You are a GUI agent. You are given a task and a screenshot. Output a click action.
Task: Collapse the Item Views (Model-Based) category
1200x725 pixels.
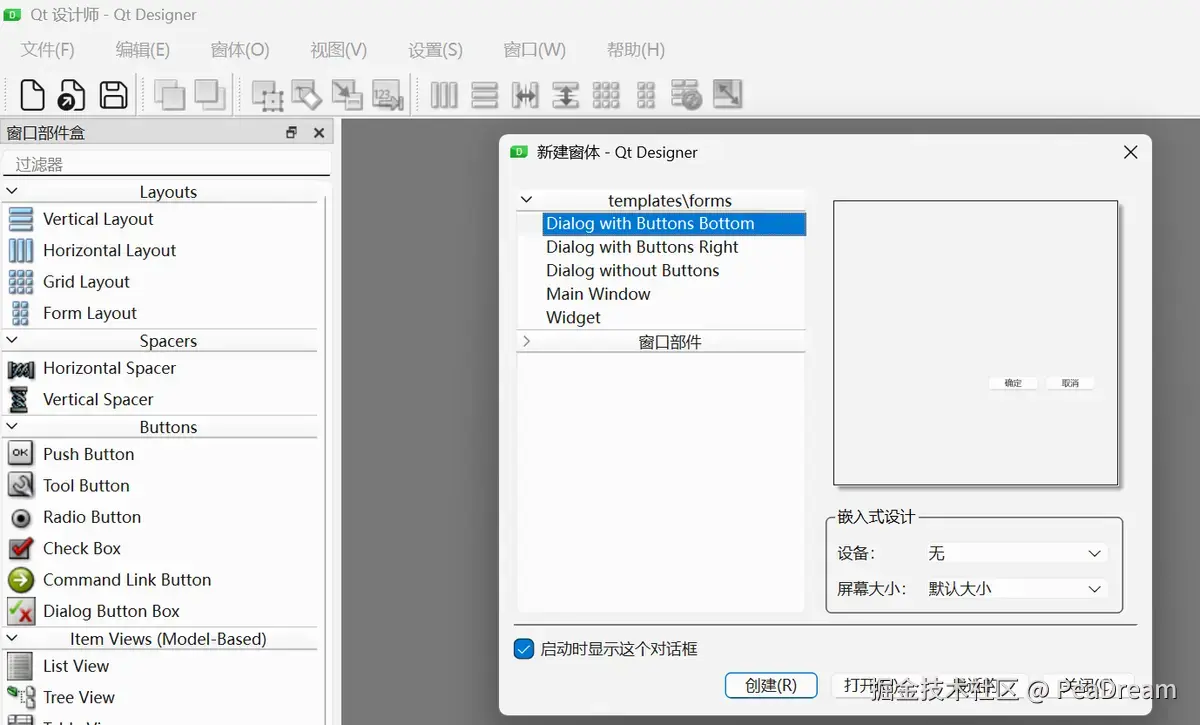tap(12, 638)
